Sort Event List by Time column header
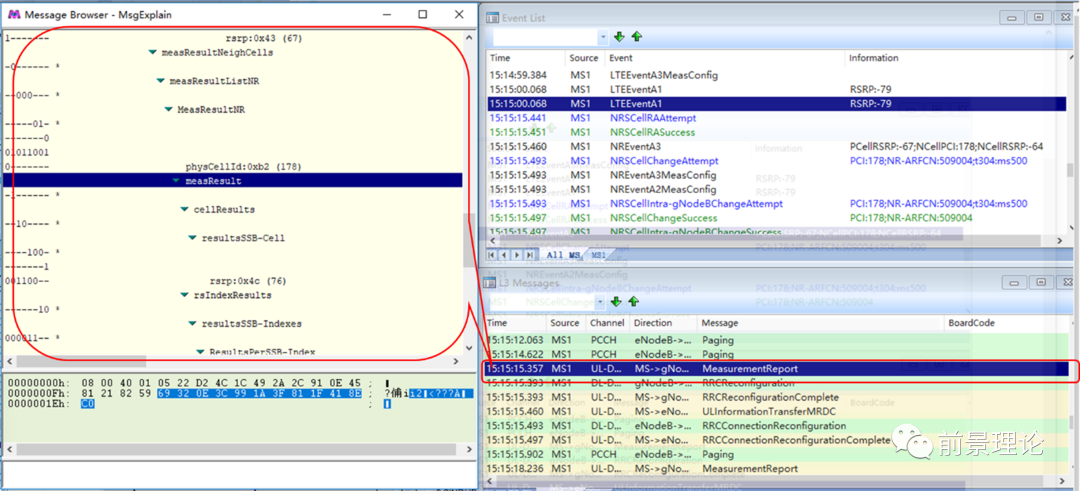1080x491 pixels. 526,58
